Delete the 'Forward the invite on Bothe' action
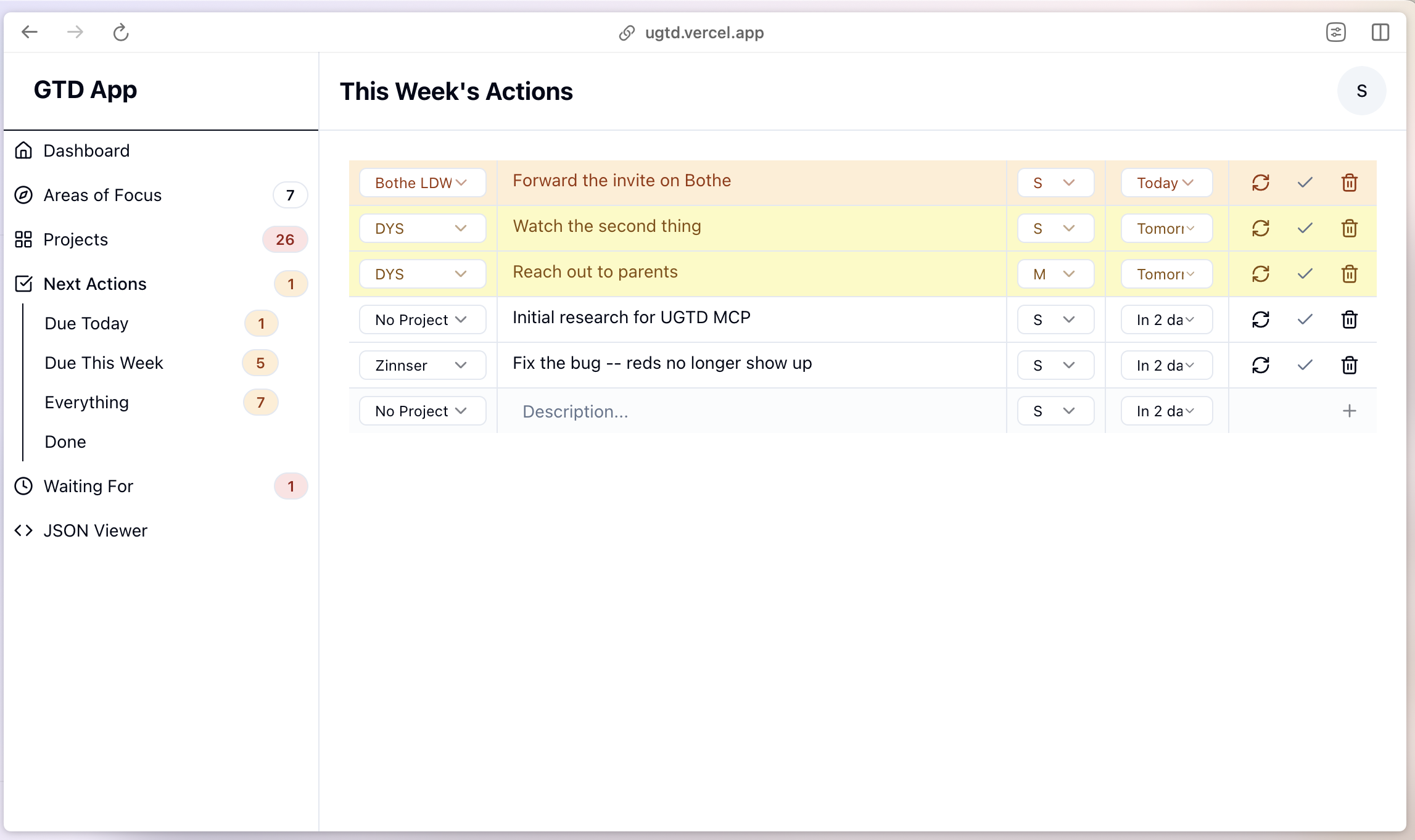Screen dimensions: 1415x840 1349,183
